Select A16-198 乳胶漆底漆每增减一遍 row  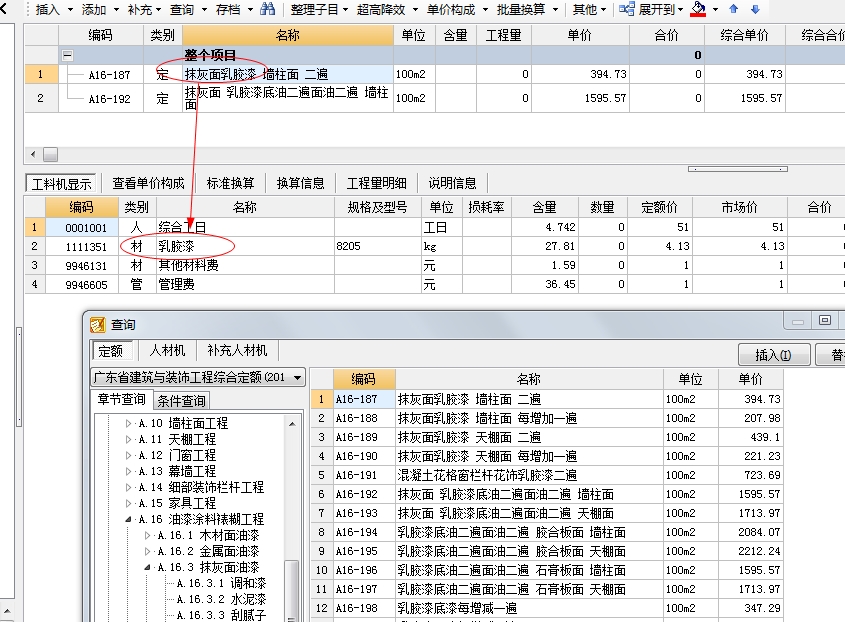point(547,609)
